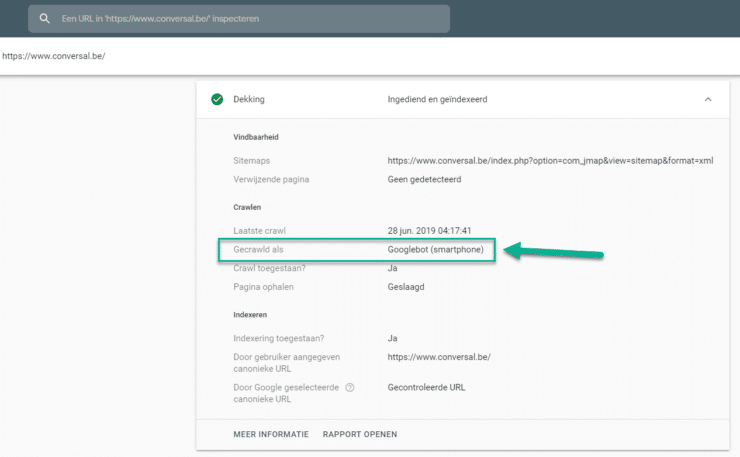Click the 'Gecontroleerde URL' value
This screenshot has height=457, width=740.
click(x=426, y=387)
